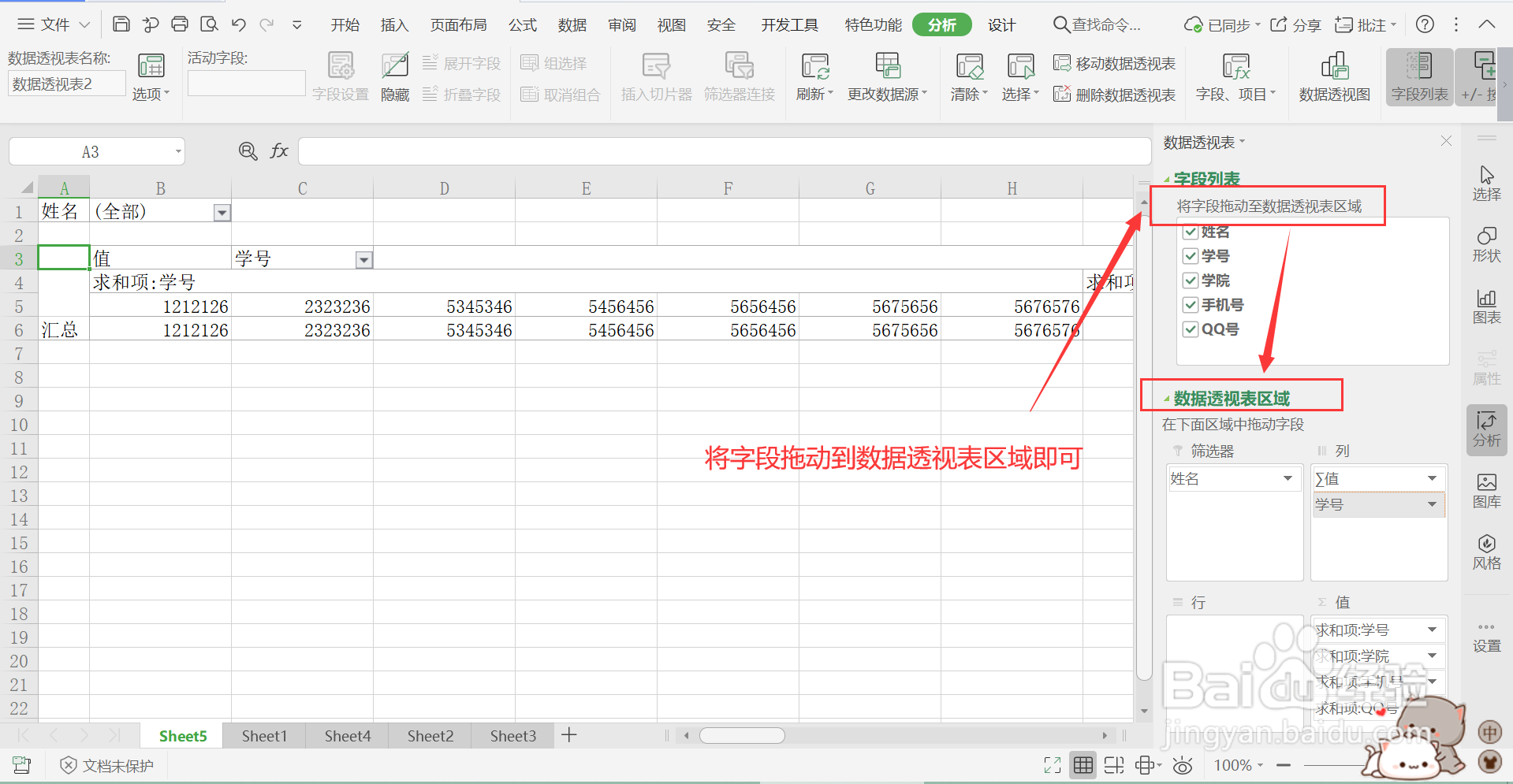This screenshot has width=1513, height=784.
Task: Click in the formula bar input
Action: point(724,151)
